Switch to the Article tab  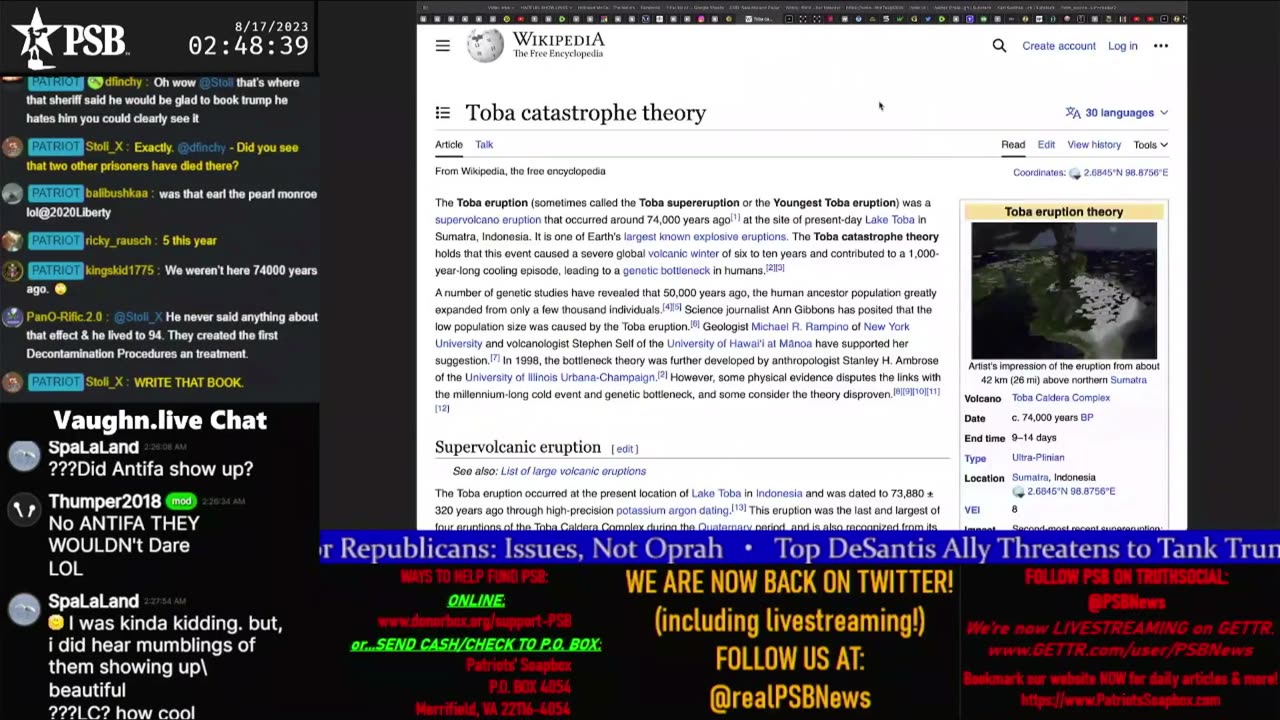pyautogui.click(x=449, y=145)
